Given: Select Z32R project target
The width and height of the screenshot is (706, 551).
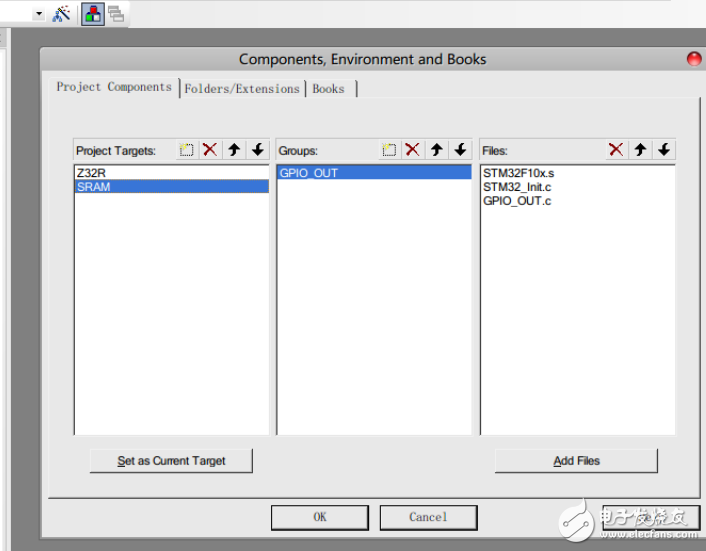Looking at the screenshot, I should (x=172, y=173).
